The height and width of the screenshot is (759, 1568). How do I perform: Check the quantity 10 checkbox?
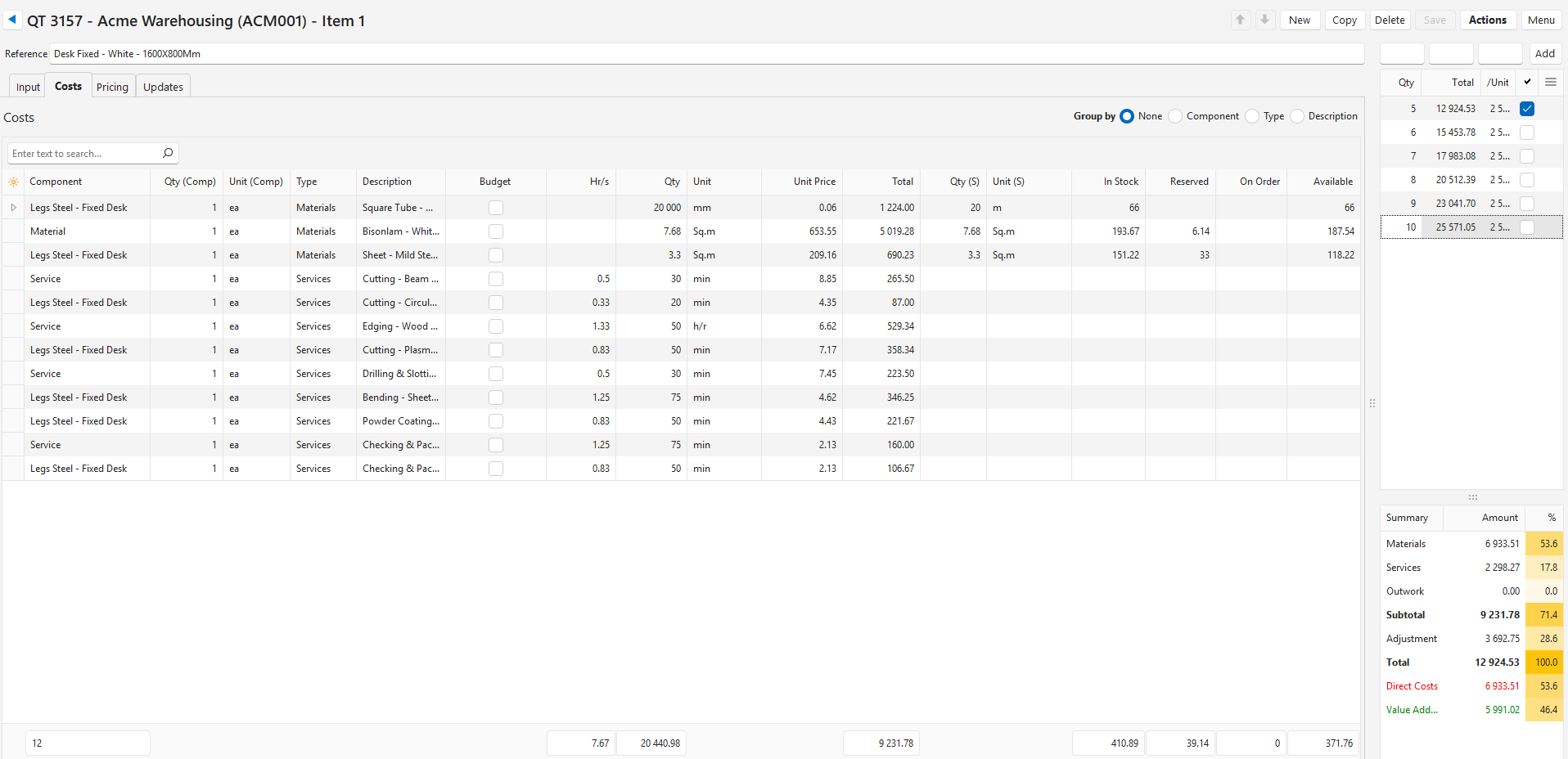click(x=1527, y=227)
